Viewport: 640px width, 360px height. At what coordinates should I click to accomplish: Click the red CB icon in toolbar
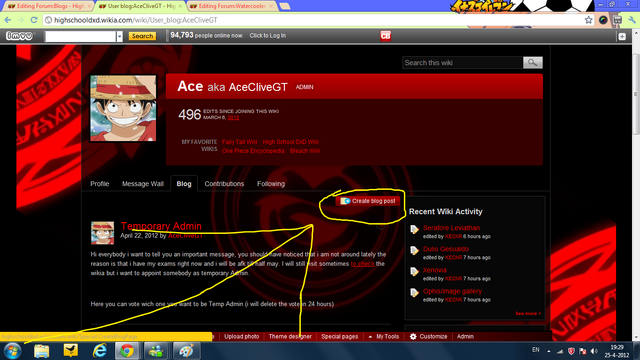pos(385,36)
